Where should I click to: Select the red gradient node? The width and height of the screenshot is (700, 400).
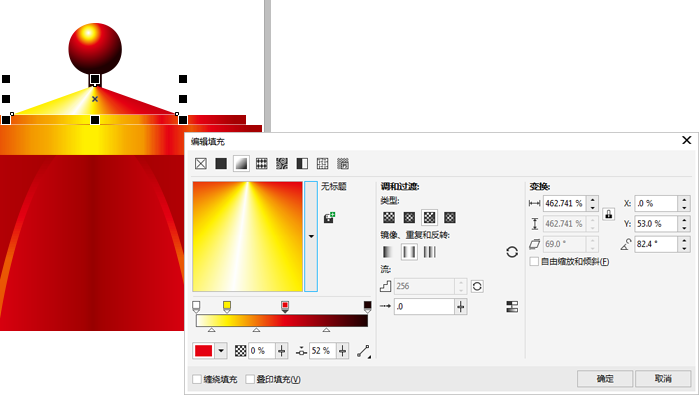pos(285,306)
